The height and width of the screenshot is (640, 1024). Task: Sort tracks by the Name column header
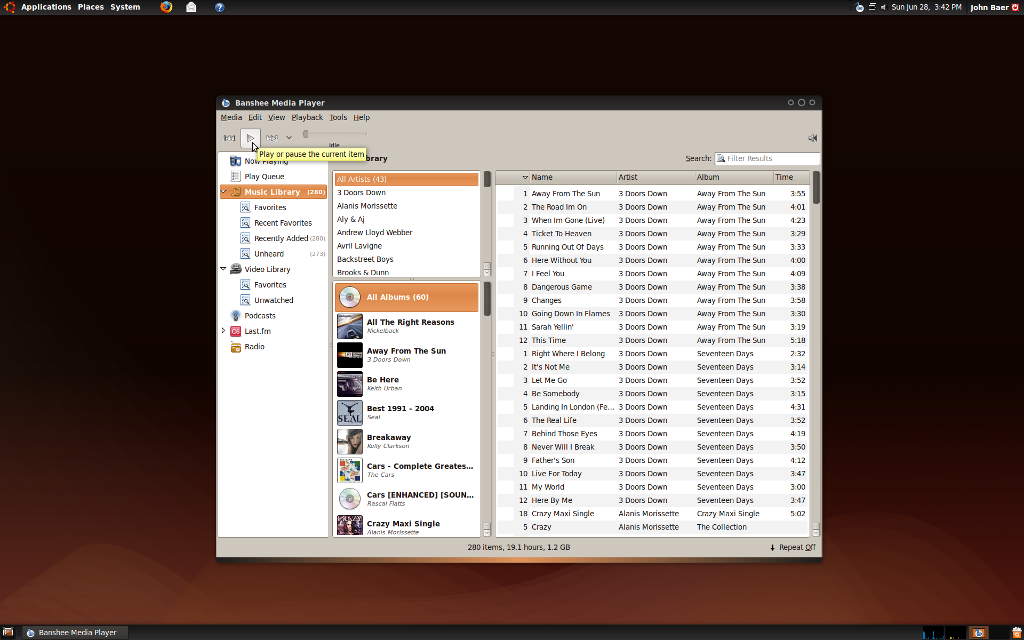pos(573,178)
